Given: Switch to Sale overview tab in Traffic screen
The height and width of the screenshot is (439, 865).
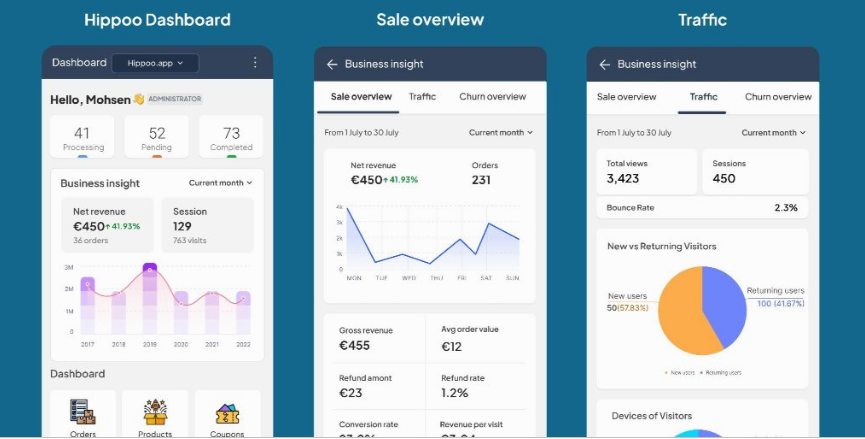Looking at the screenshot, I should click(x=626, y=97).
